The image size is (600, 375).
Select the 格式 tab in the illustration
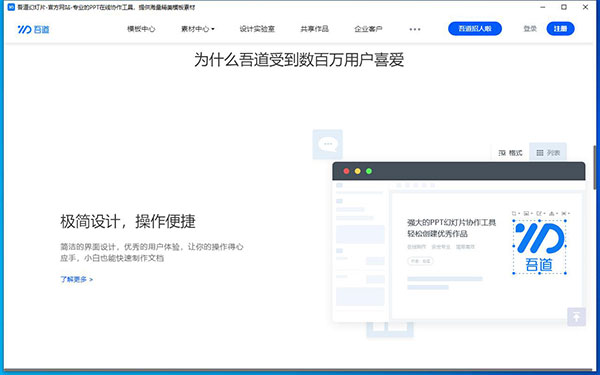(510, 153)
